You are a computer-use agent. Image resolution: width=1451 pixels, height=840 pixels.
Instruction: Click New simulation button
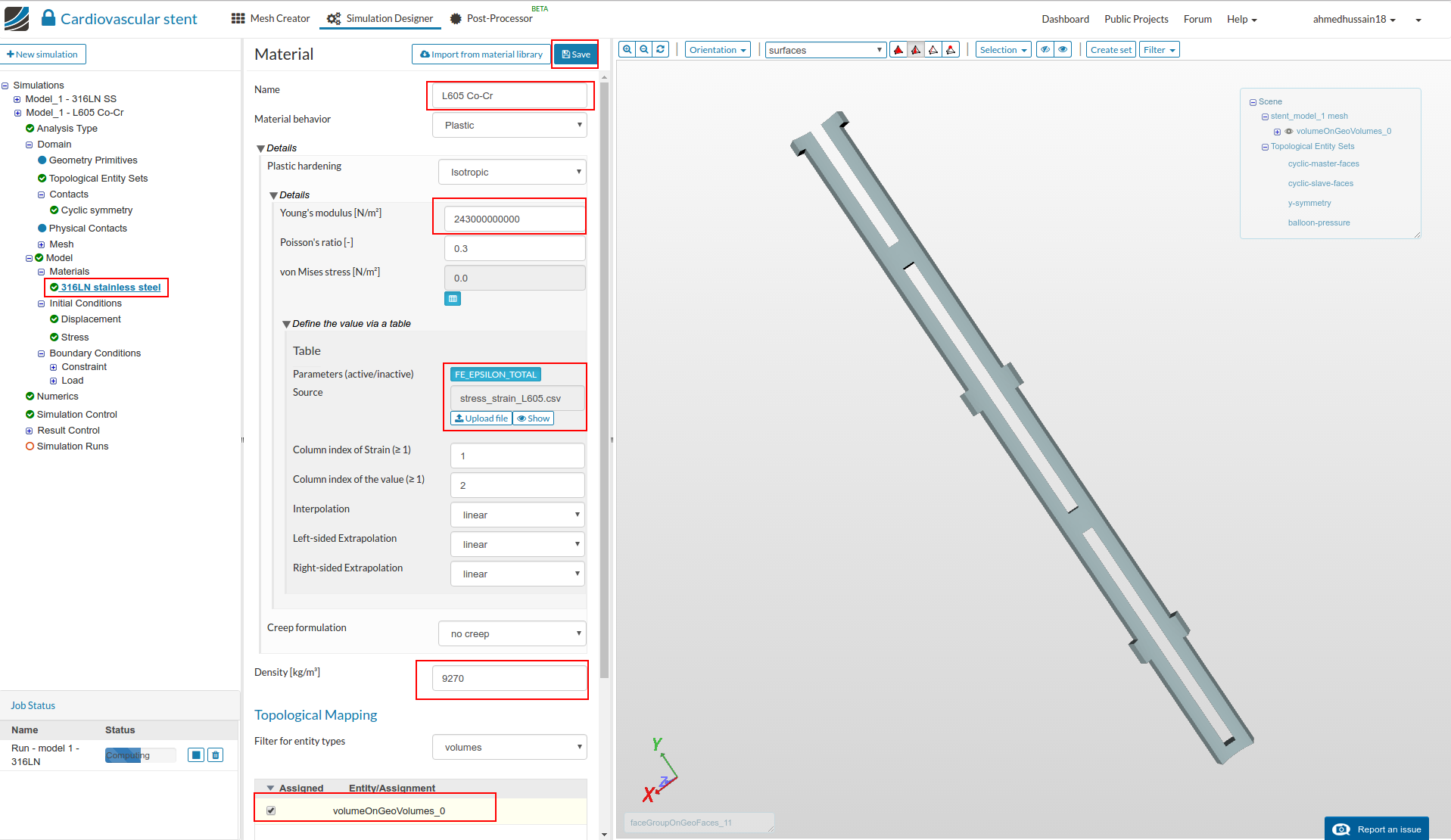coord(42,54)
